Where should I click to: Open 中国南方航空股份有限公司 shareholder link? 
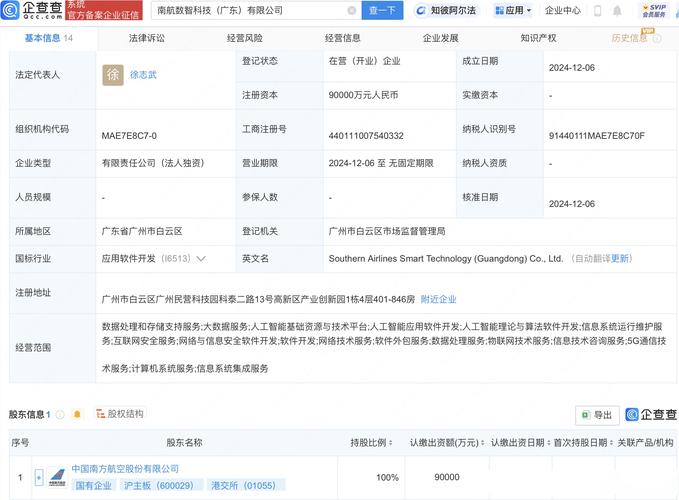tap(125, 469)
